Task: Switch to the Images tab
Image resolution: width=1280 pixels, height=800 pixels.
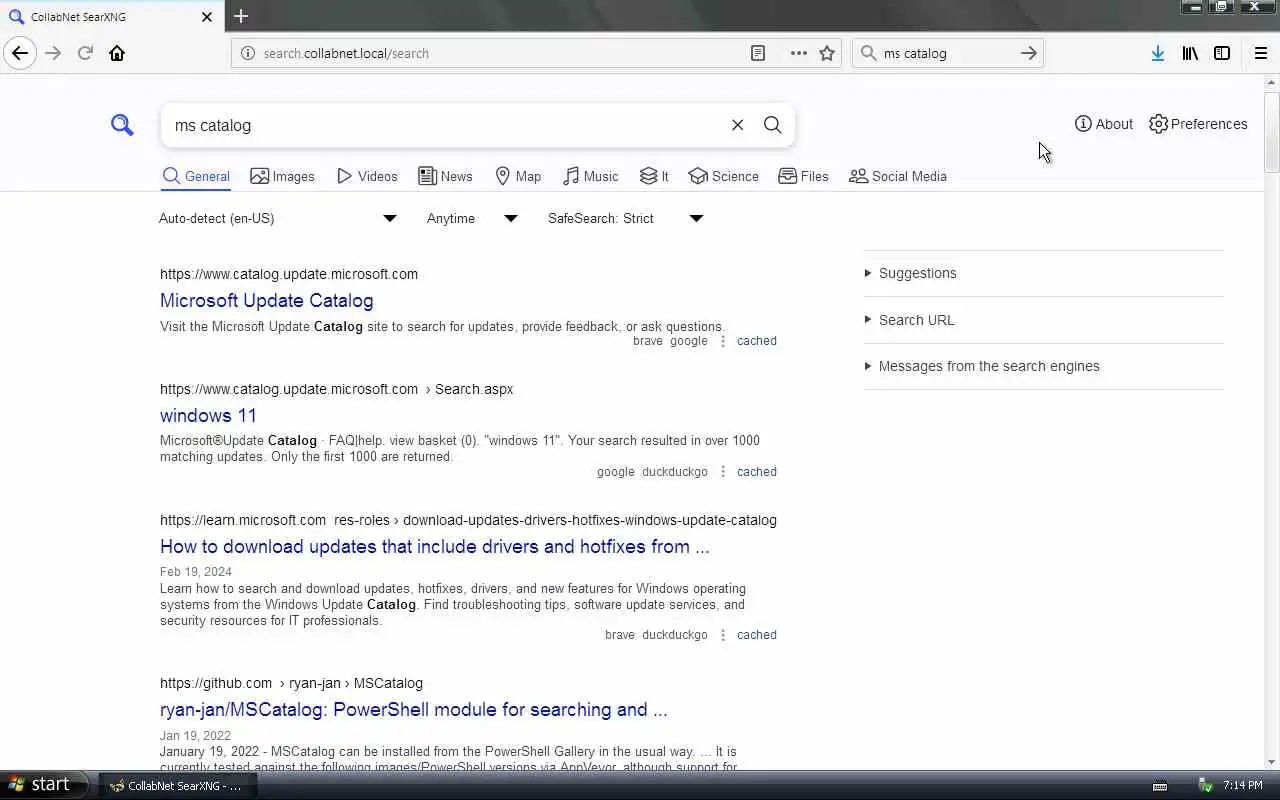Action: click(282, 176)
